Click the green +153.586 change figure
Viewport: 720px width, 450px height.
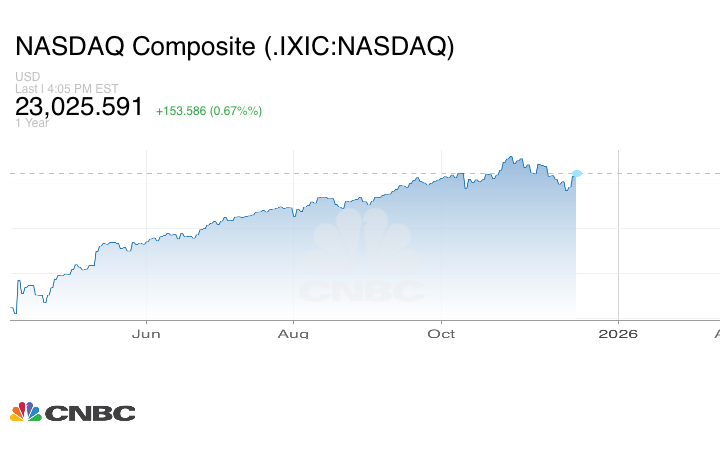coord(208,110)
